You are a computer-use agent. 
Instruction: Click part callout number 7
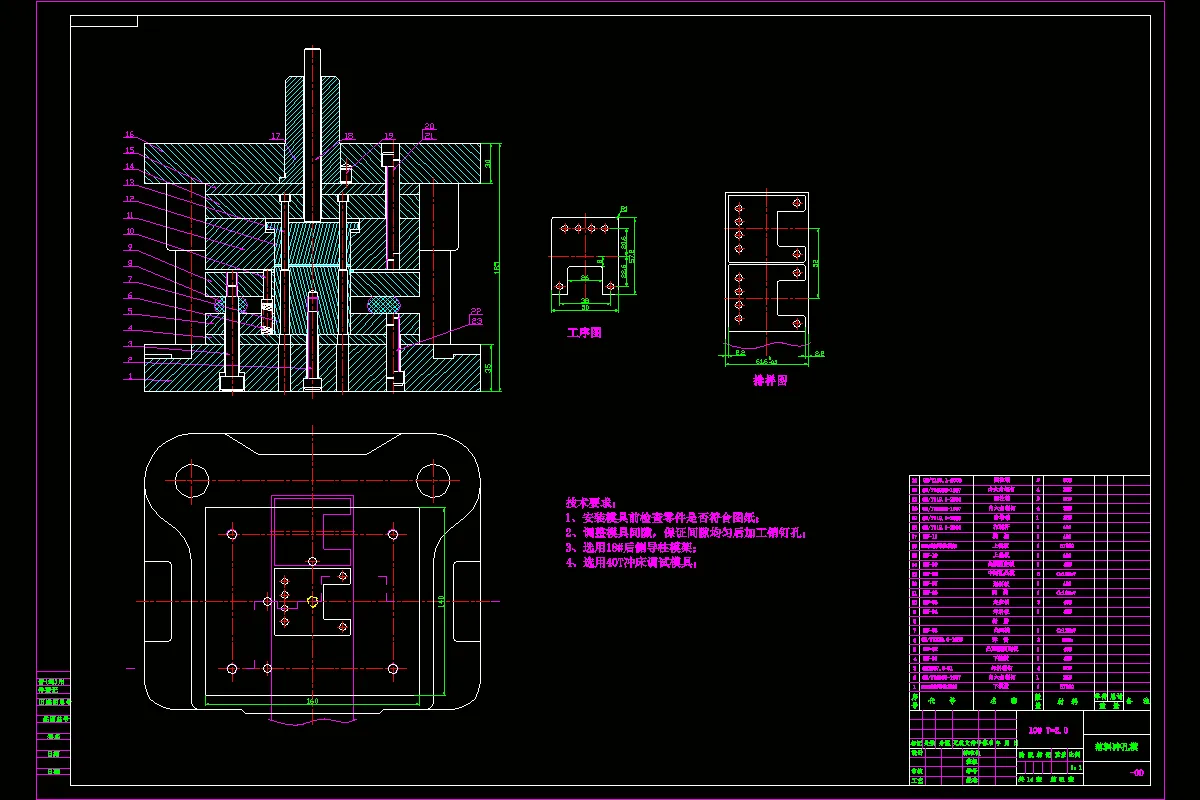tap(129, 279)
